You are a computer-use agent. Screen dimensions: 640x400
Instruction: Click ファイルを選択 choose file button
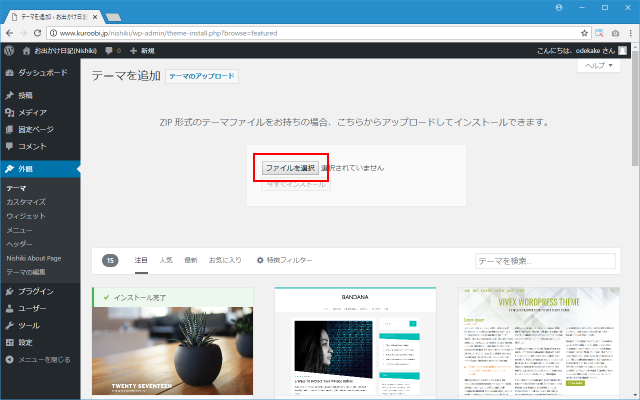290,168
